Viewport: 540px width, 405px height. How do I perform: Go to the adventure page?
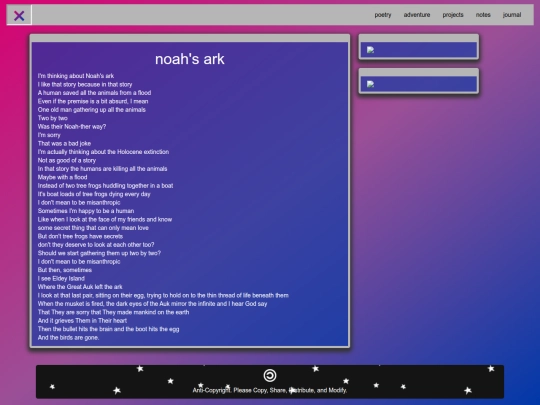pyautogui.click(x=417, y=15)
